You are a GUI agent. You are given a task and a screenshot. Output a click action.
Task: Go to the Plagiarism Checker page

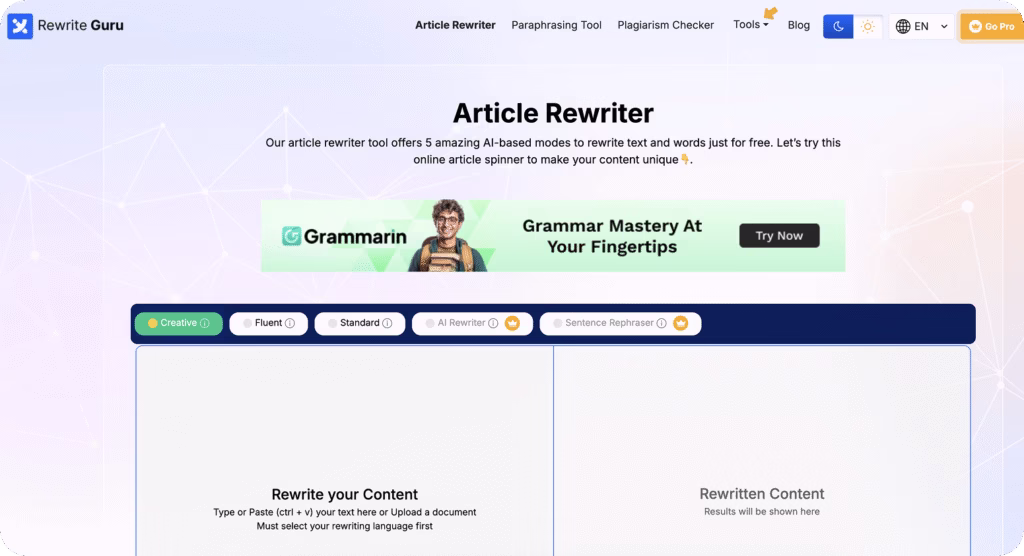[x=665, y=25]
